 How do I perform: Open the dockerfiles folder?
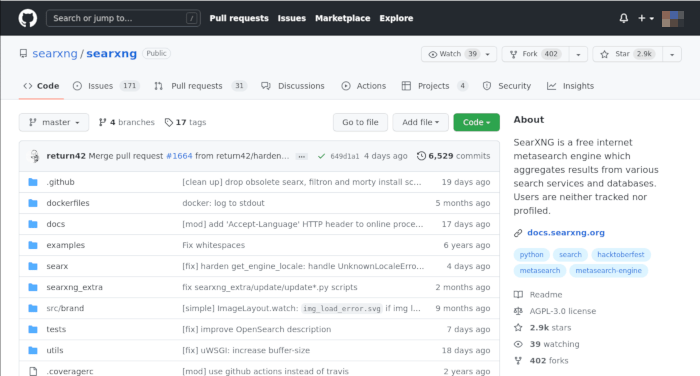68,203
